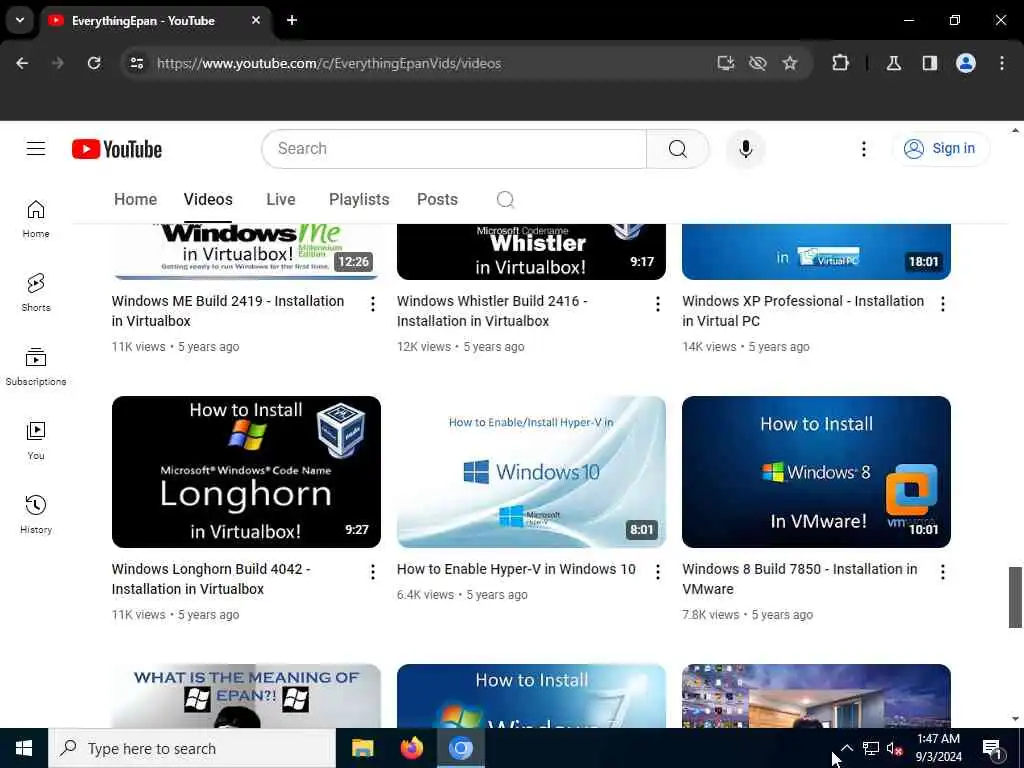The height and width of the screenshot is (768, 1024).
Task: Open the network tray icon
Action: 871,748
